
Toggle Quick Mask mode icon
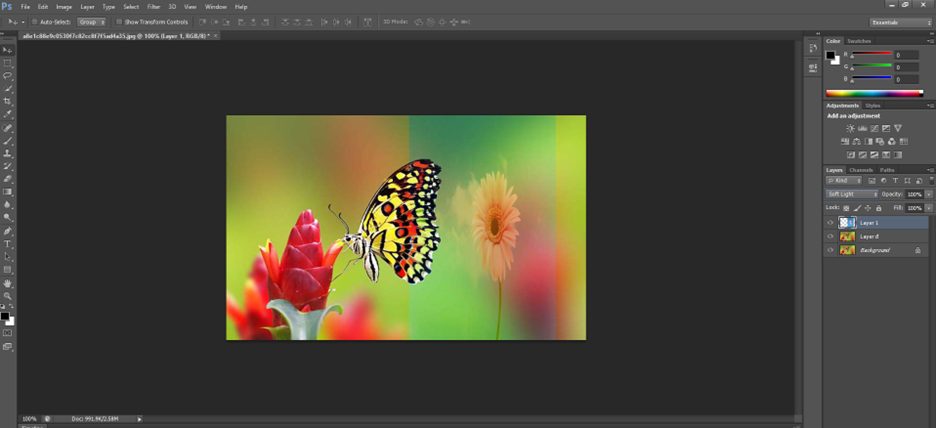pyautogui.click(x=8, y=332)
